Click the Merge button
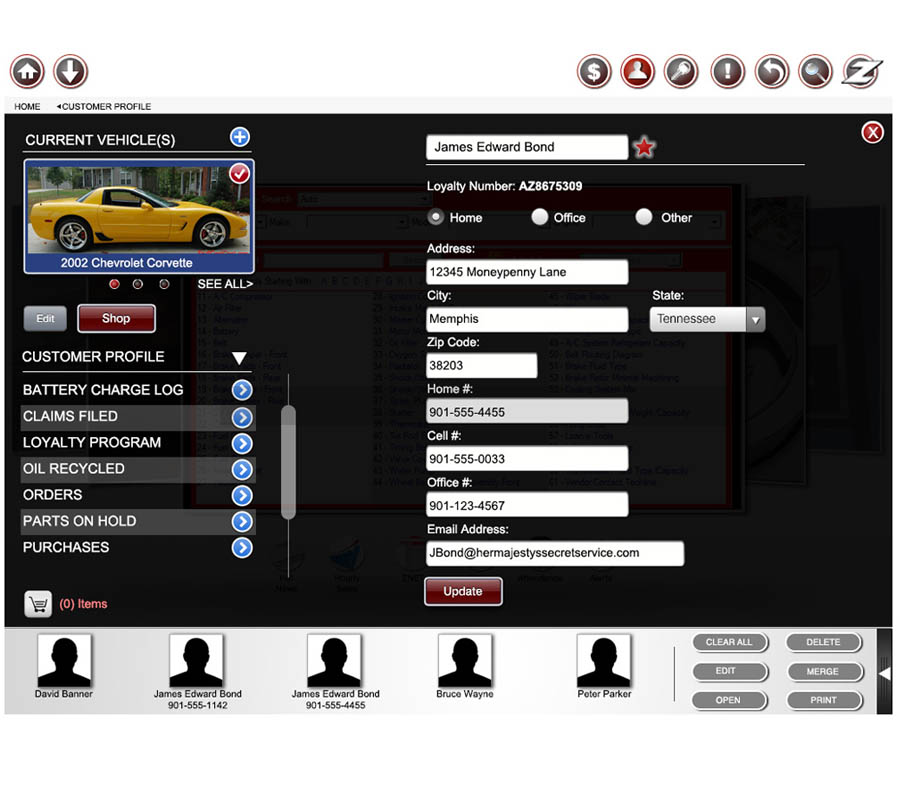Screen dimensions: 900x800 pyautogui.click(x=823, y=671)
